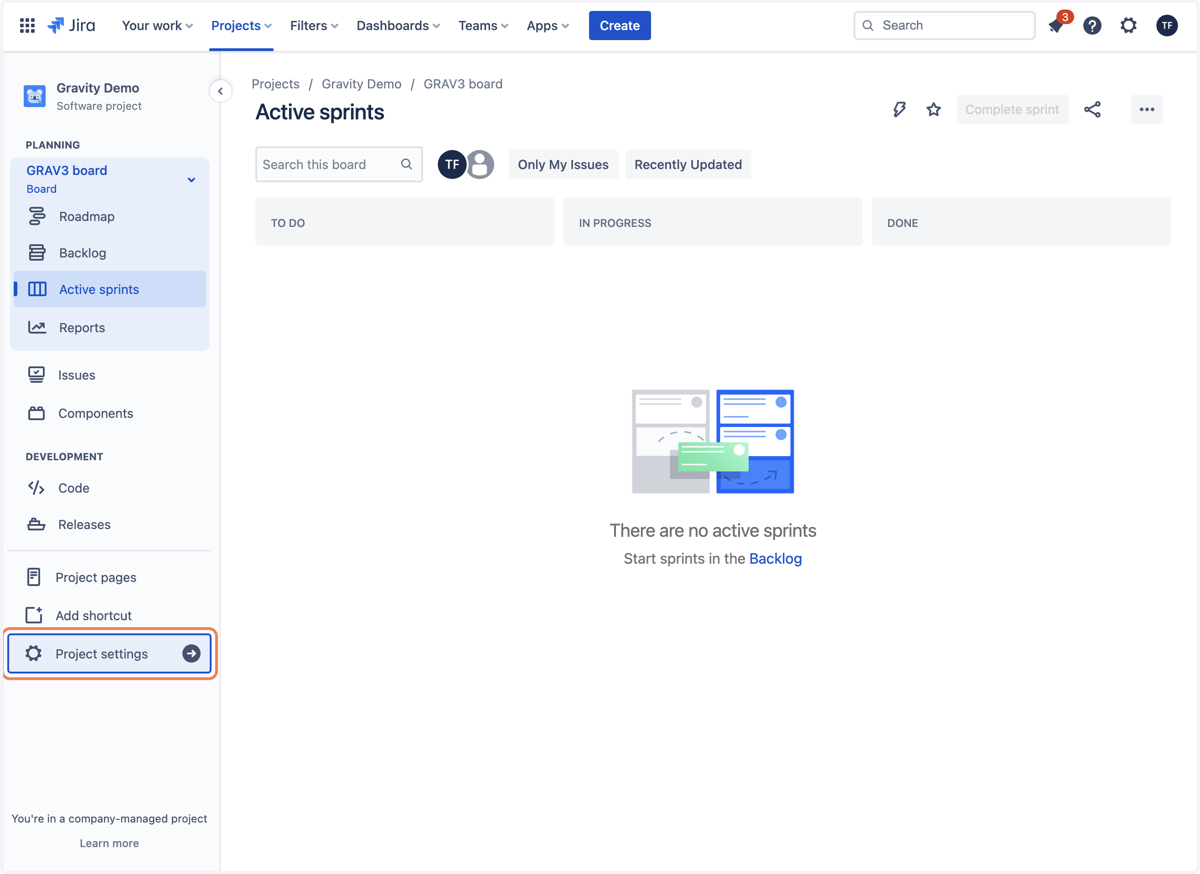Screen dimensions: 1200x874
Task: Click the IN PROGRESS column header
Action: pos(712,222)
